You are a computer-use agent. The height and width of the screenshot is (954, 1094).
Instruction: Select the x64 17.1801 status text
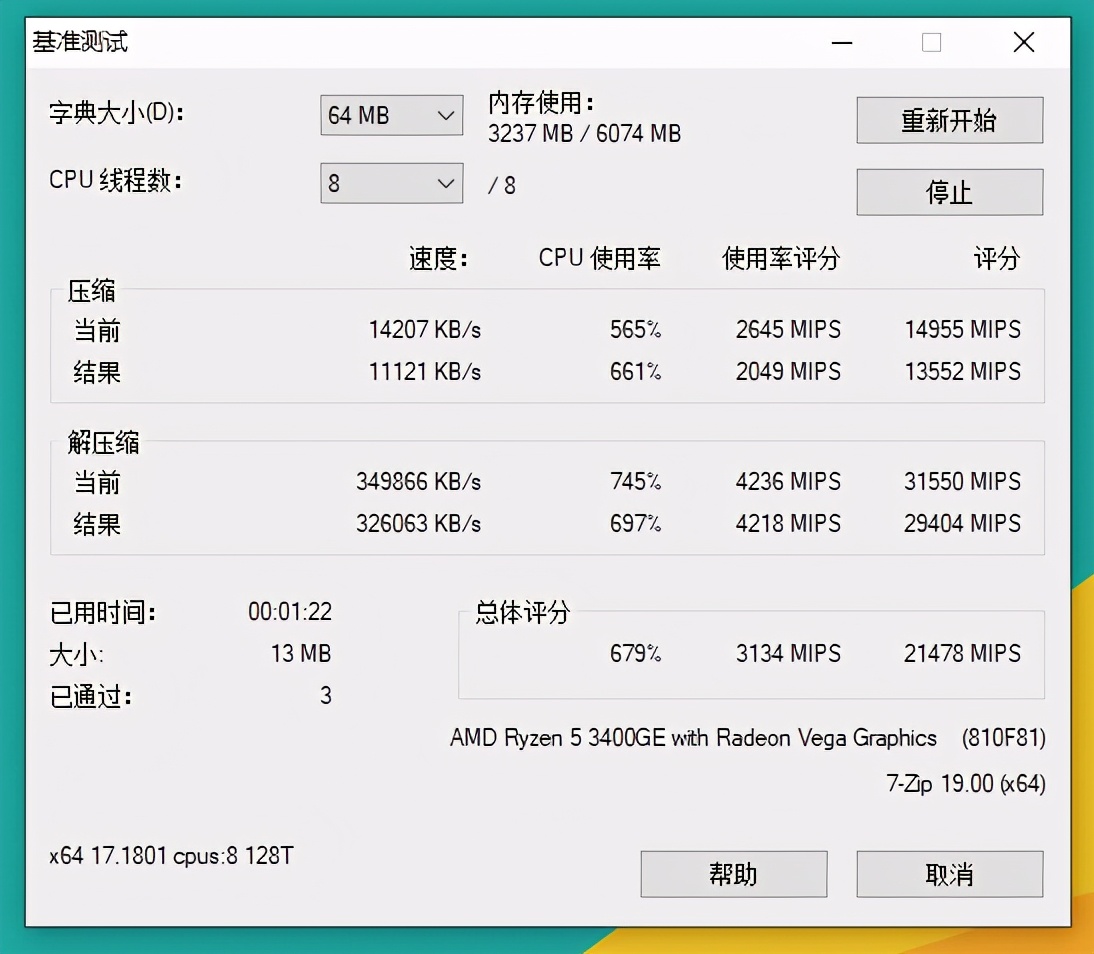170,856
